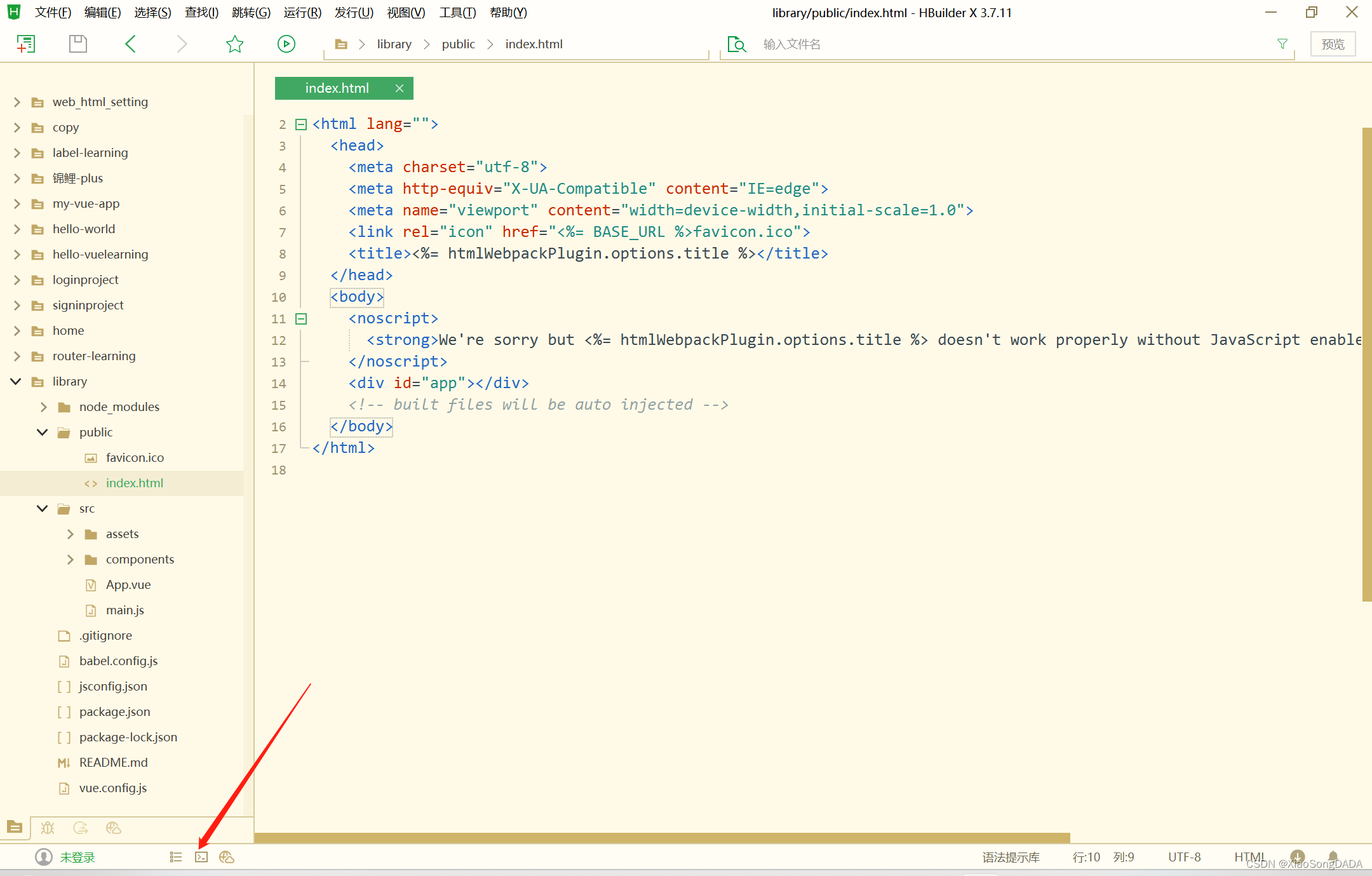Collapse the library project folder

(x=16, y=381)
